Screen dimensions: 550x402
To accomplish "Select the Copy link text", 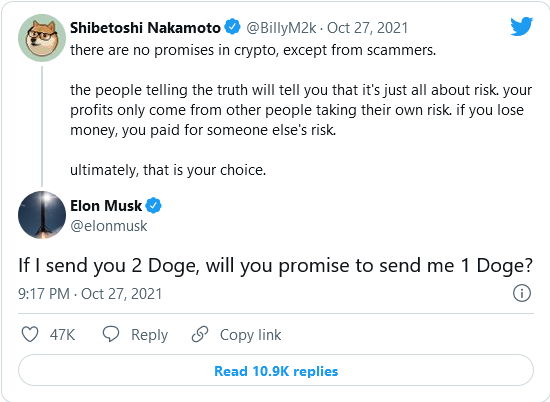I will click(x=250, y=335).
